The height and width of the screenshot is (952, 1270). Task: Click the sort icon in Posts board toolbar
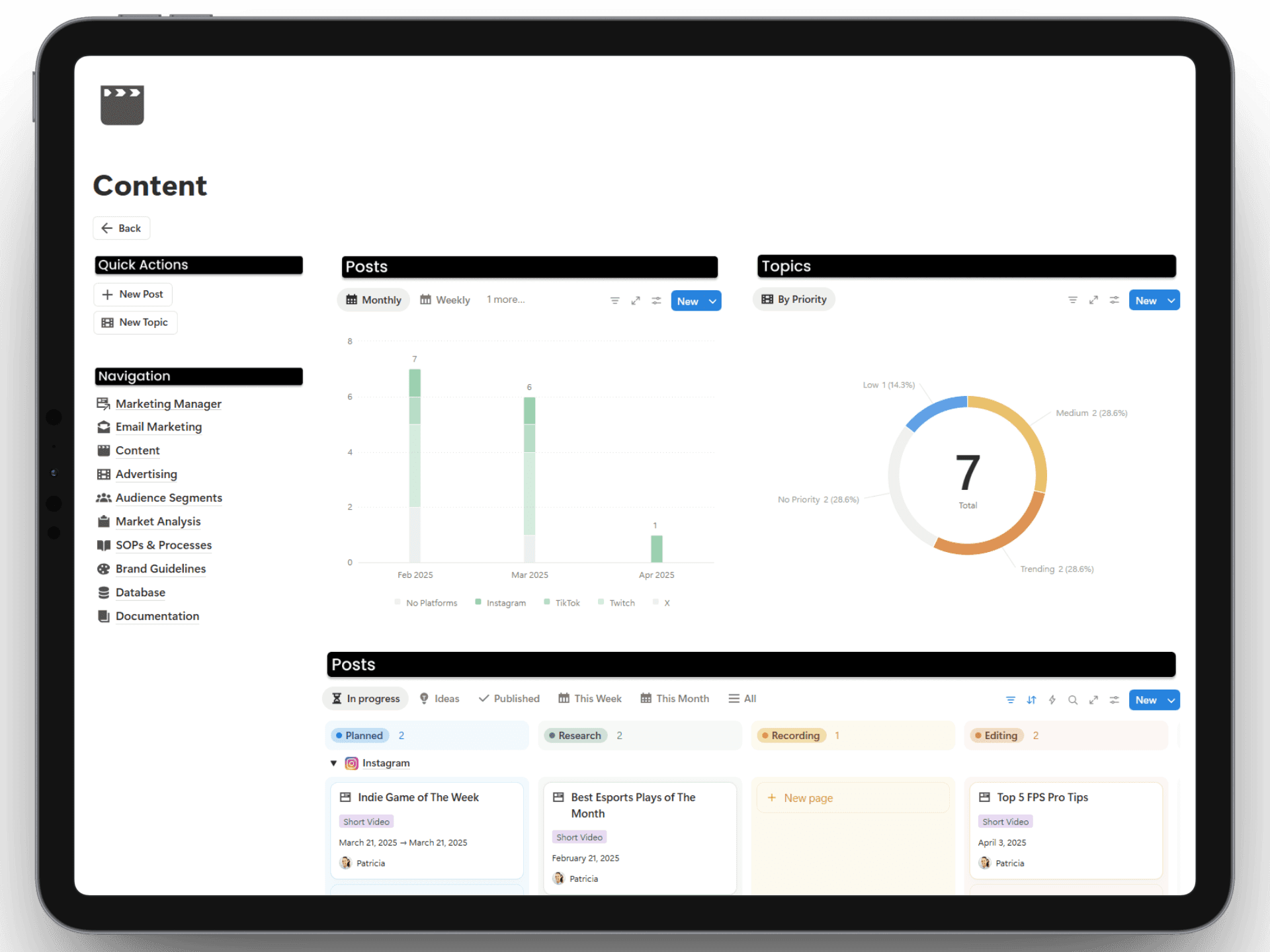1031,699
